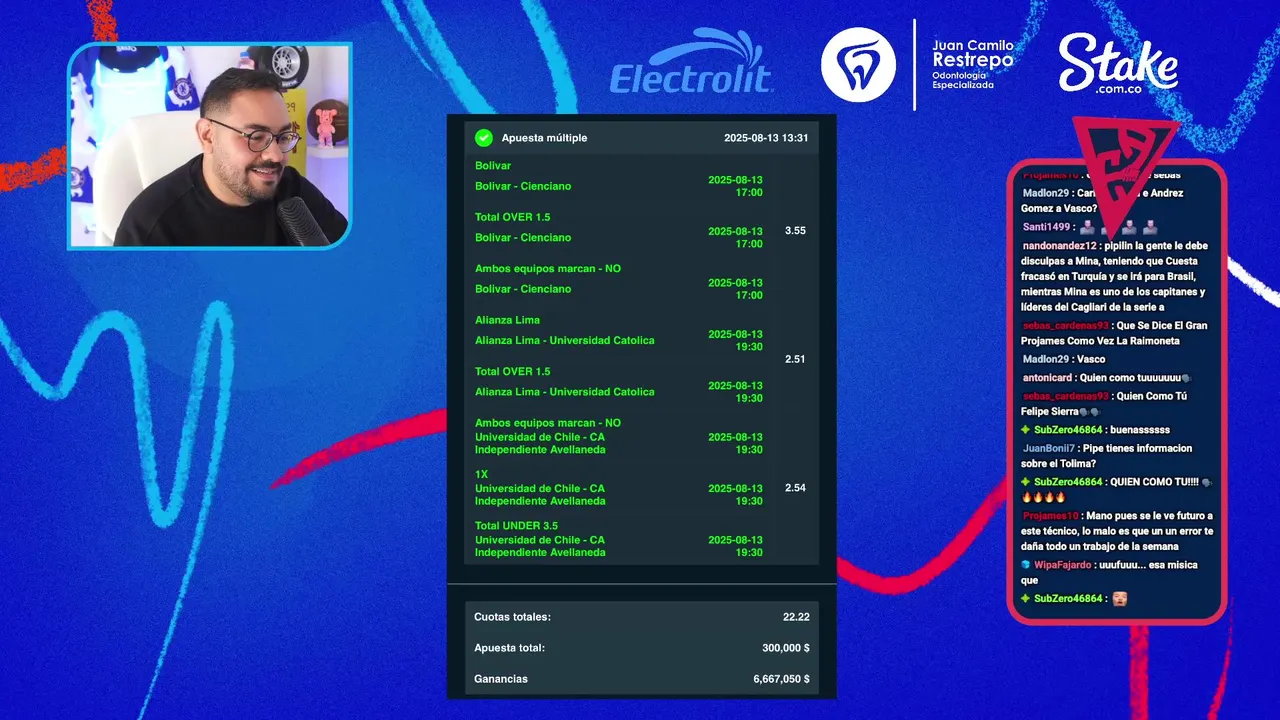Click the face emote in SubZero46864's last message
The height and width of the screenshot is (720, 1280).
click(1119, 598)
